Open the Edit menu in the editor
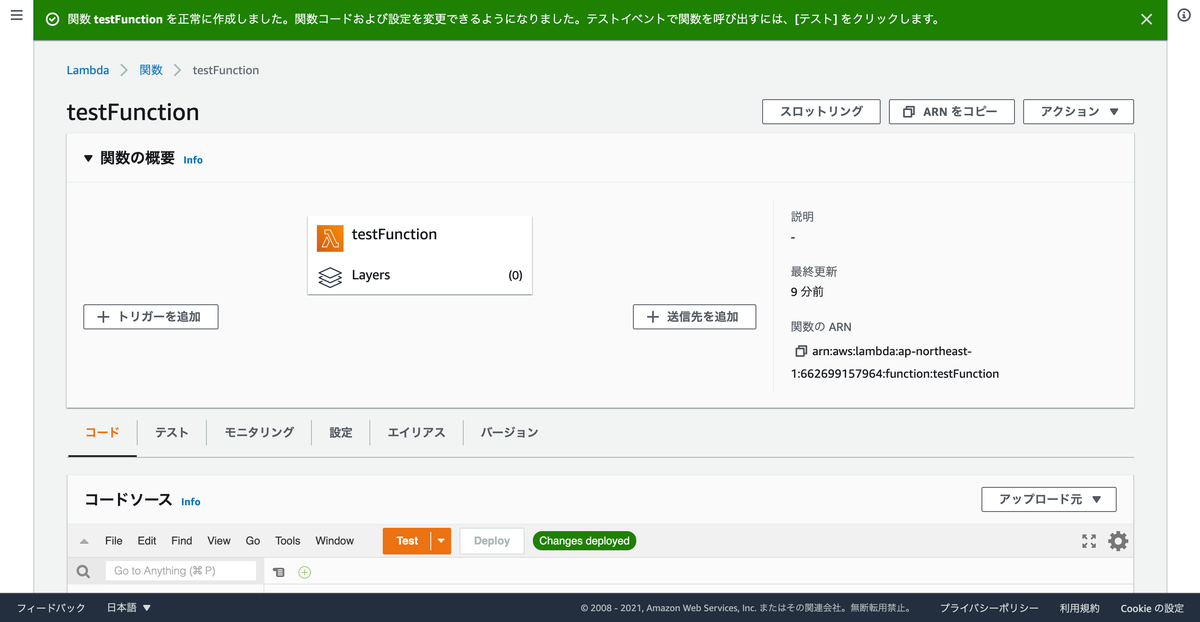The image size is (1200, 622). coord(147,541)
